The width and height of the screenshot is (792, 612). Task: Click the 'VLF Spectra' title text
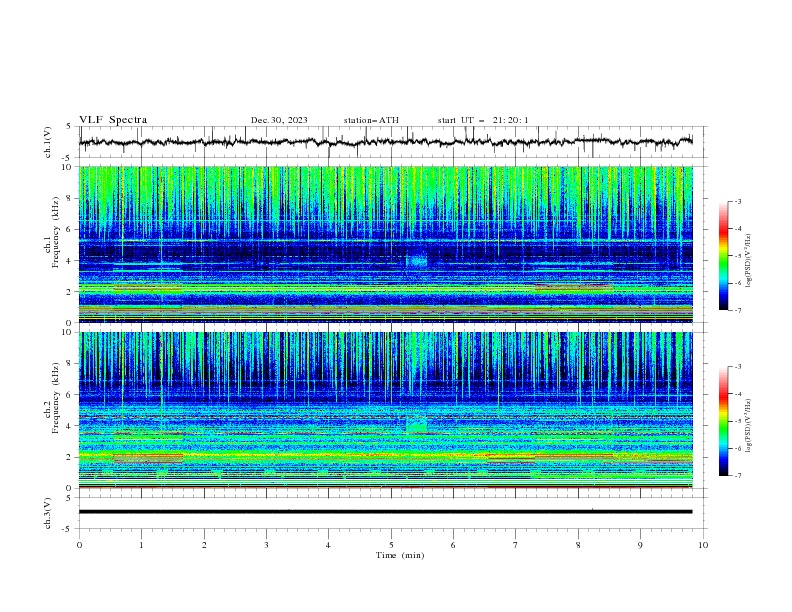pos(113,120)
